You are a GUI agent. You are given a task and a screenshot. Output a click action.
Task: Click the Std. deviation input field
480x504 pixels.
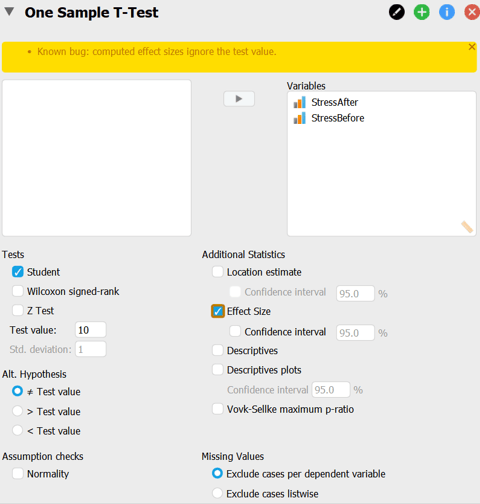[91, 349]
